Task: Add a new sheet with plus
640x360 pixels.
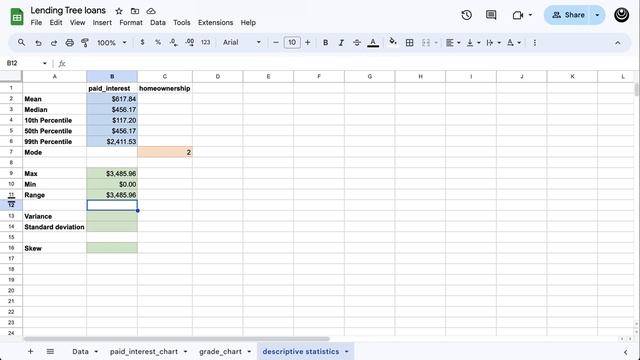Action: [x=30, y=351]
